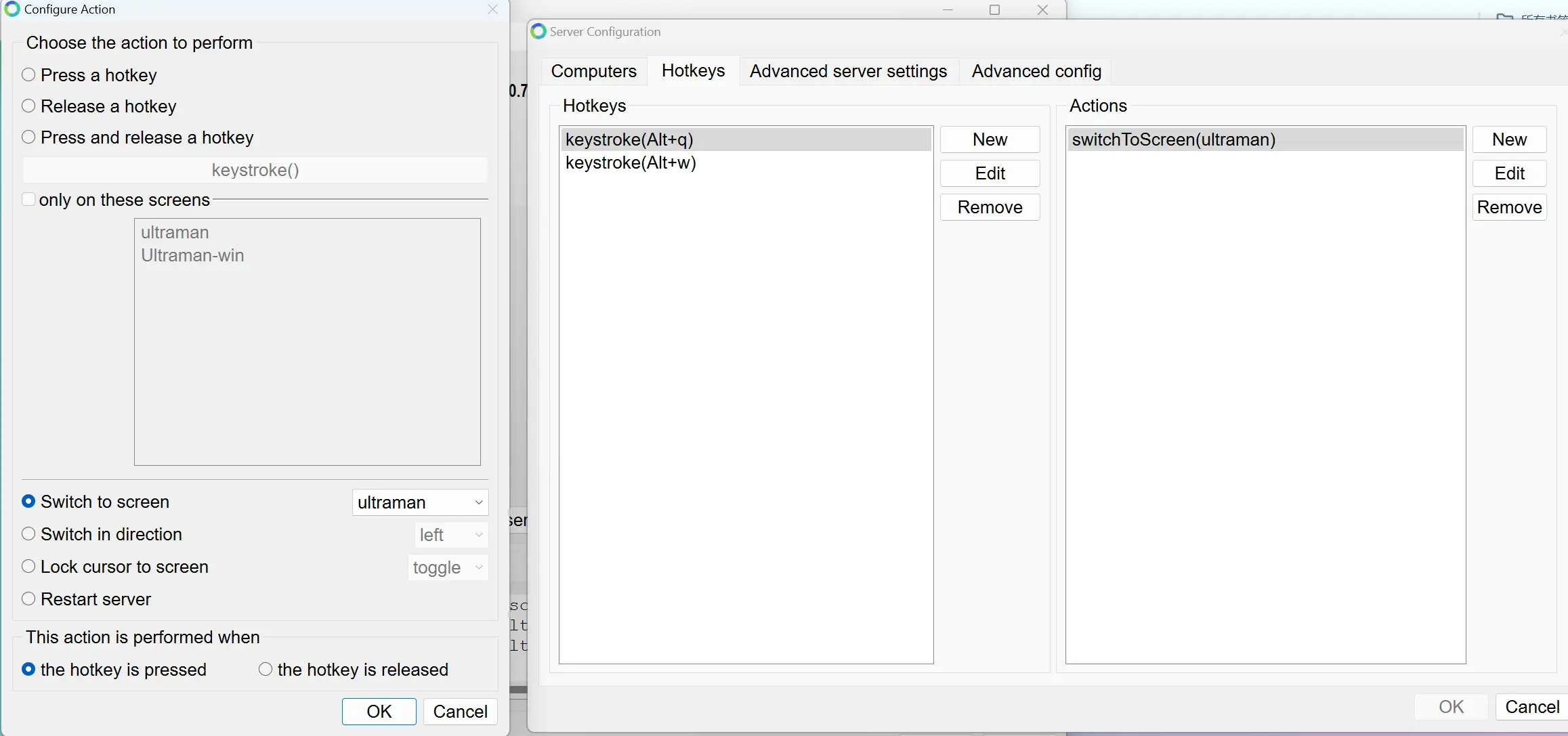This screenshot has height=736, width=1568.
Task: Open the ultraman screen dropdown
Action: pos(420,502)
